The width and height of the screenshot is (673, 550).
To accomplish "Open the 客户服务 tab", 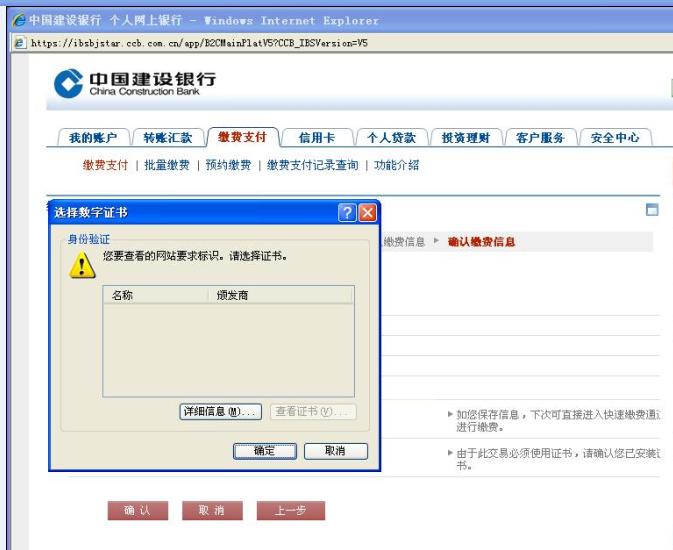I will click(x=540, y=138).
